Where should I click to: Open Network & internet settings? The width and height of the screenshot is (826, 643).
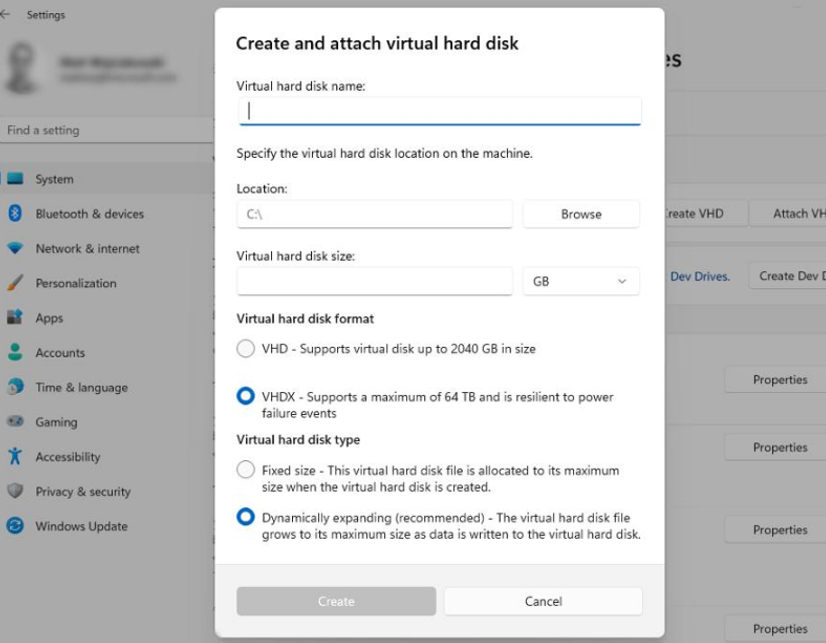107,248
